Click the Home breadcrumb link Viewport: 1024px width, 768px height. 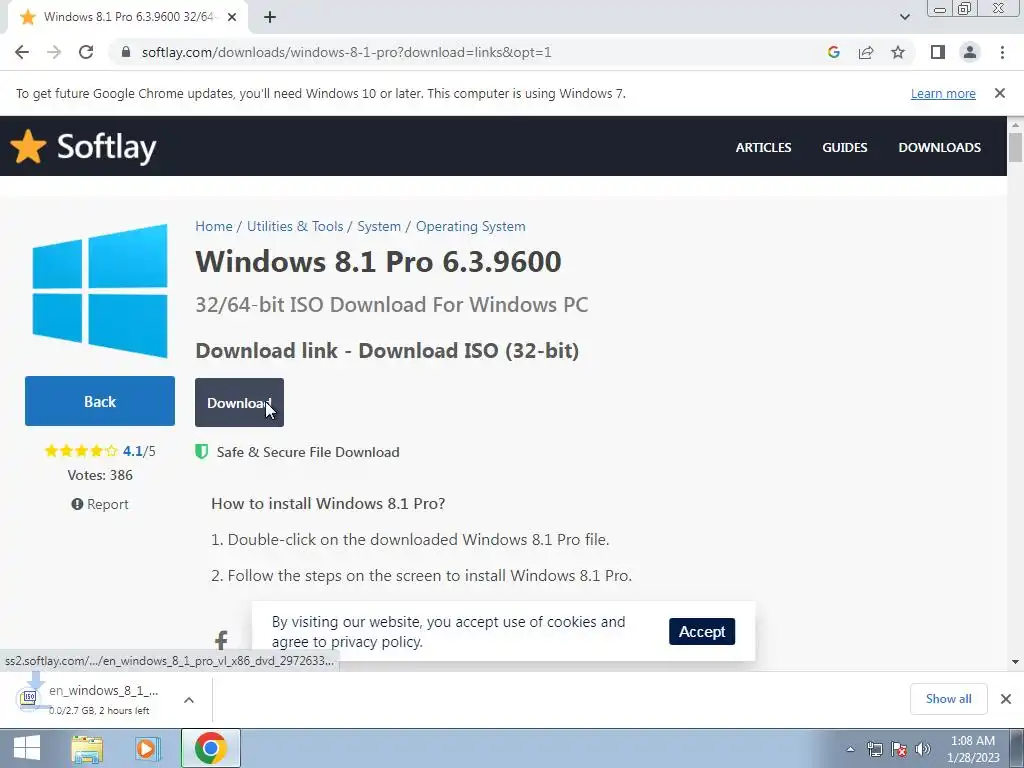[x=214, y=226]
